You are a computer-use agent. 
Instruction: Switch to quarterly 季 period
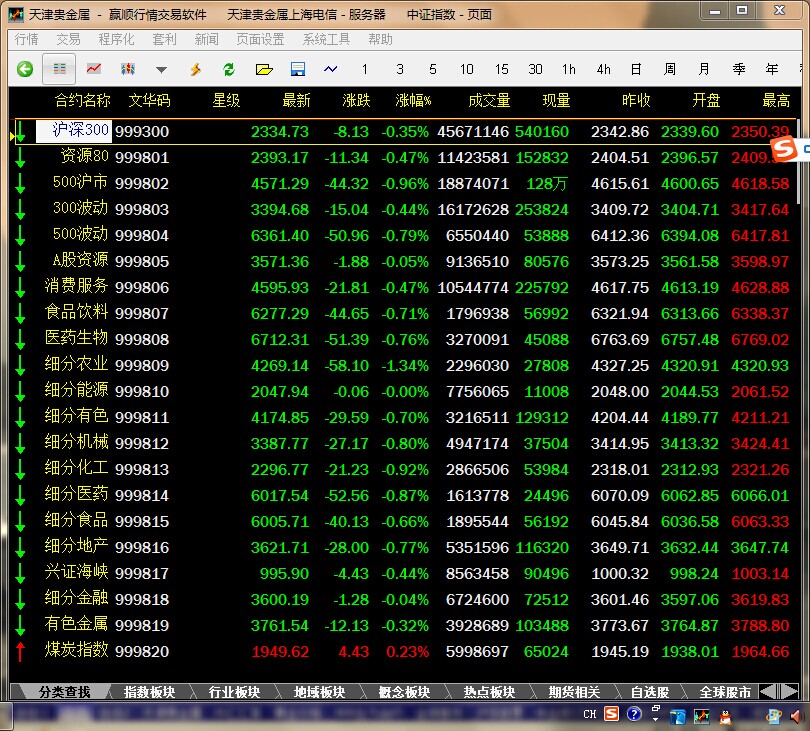pyautogui.click(x=739, y=69)
